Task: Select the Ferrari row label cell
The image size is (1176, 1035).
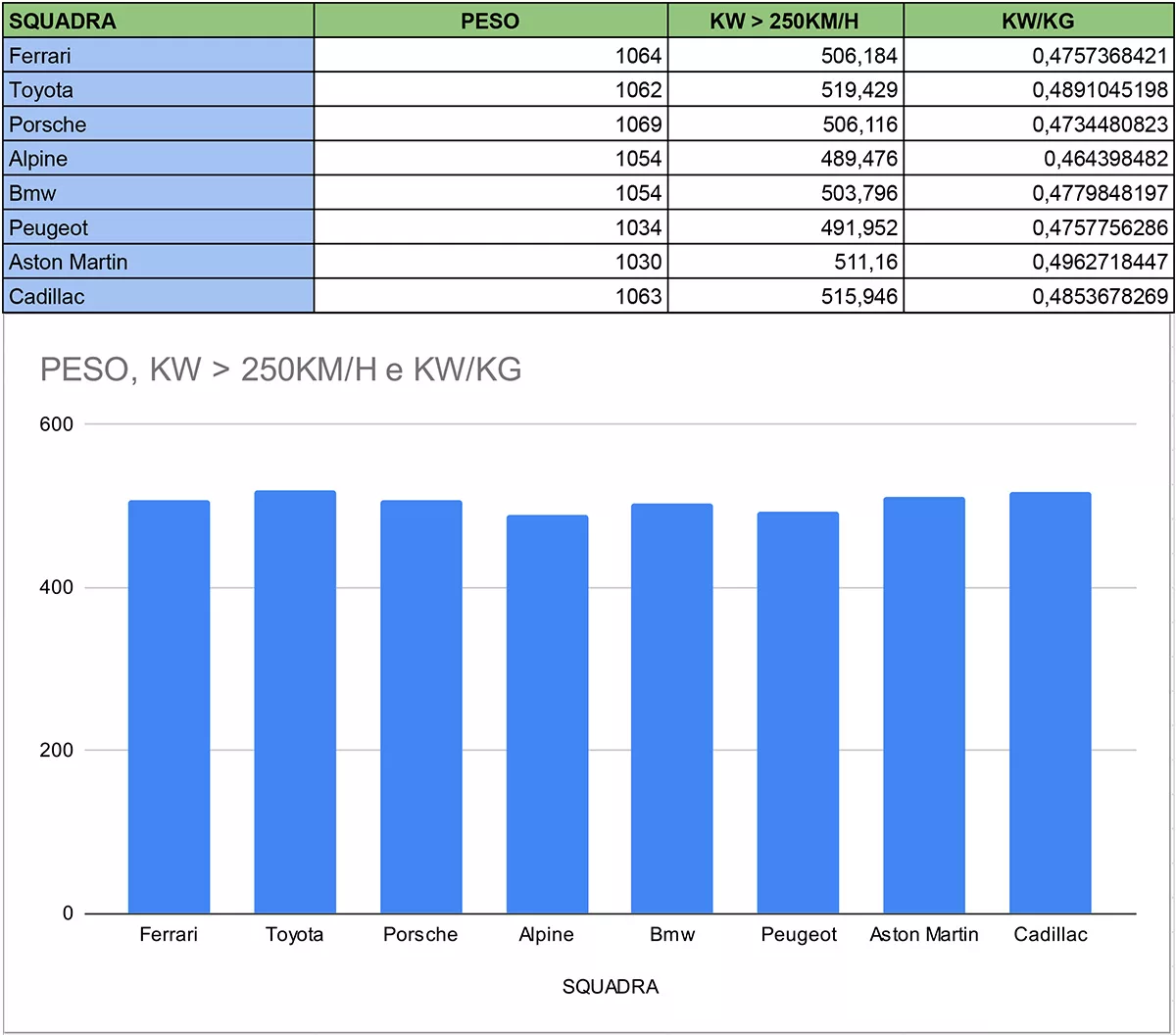Action: click(157, 56)
